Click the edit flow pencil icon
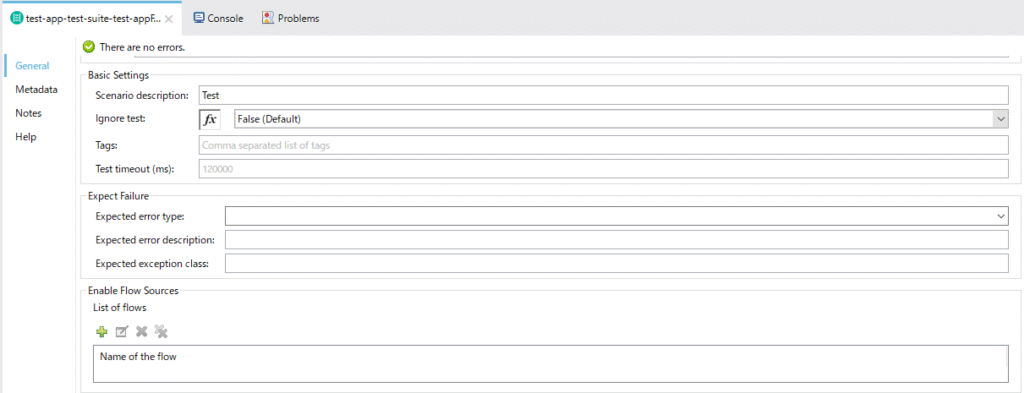 (x=121, y=332)
